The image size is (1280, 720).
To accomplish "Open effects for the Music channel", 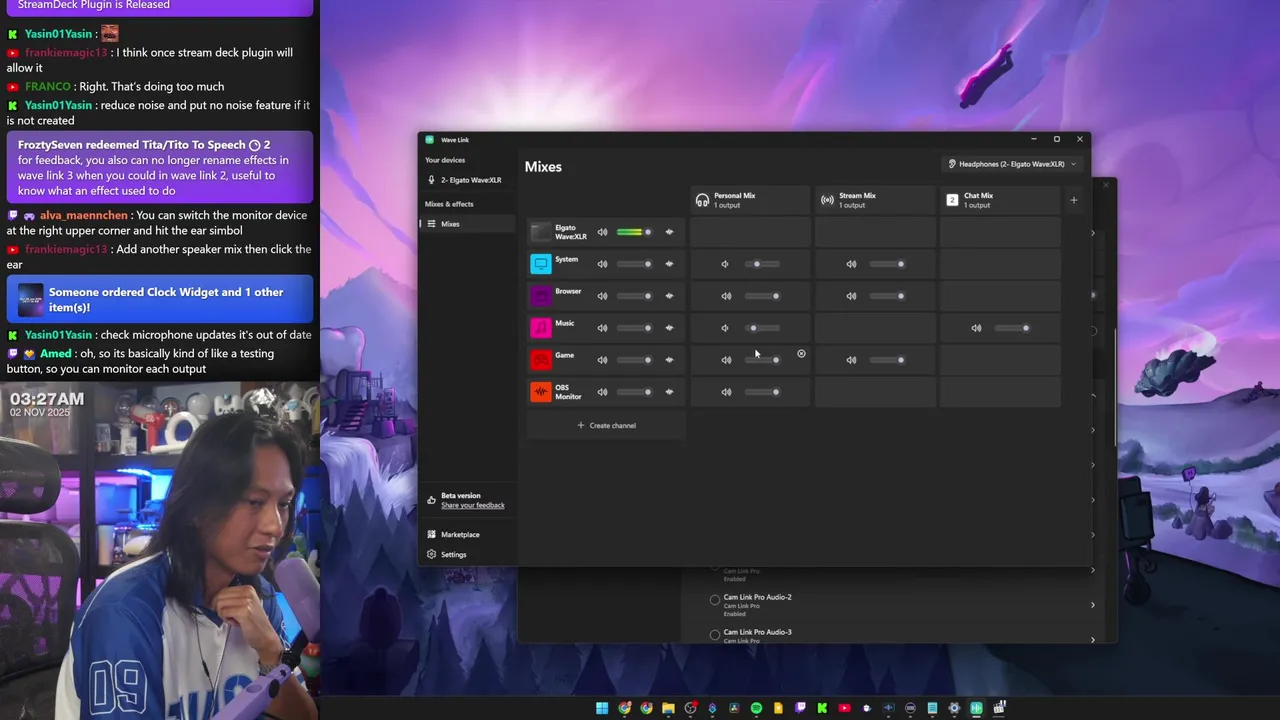I will (x=669, y=328).
